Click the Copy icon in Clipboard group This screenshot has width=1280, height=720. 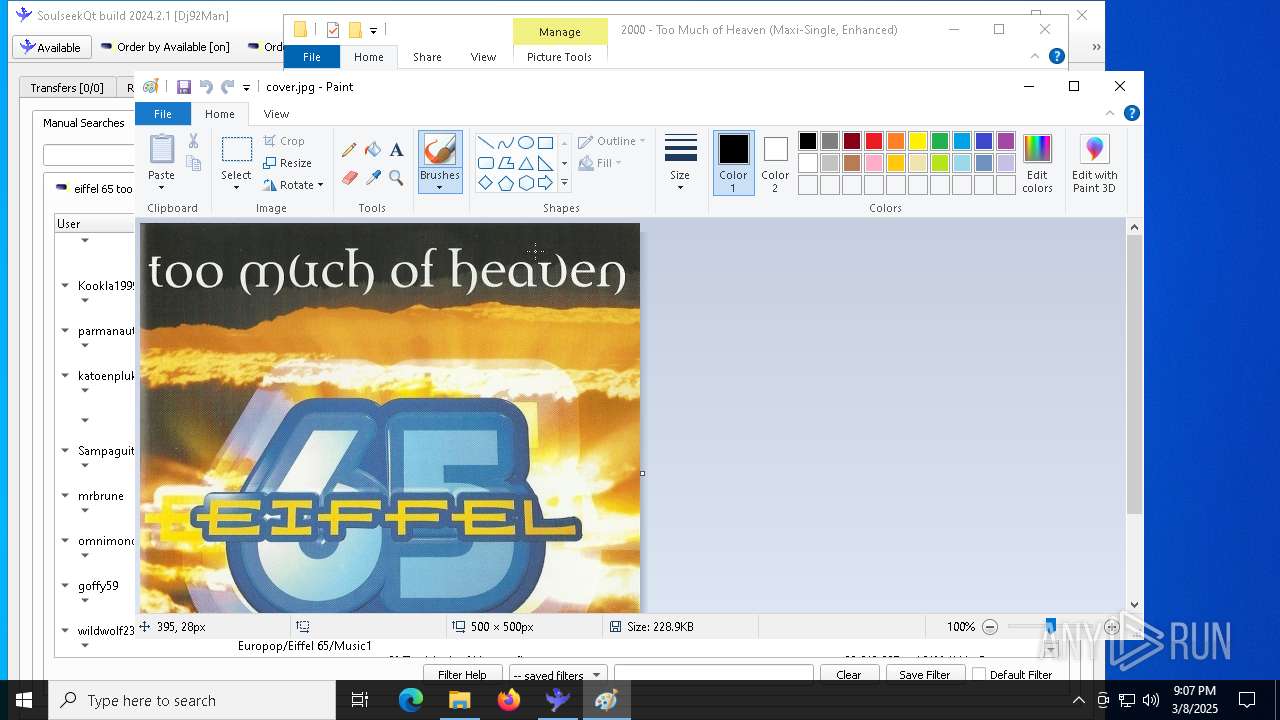[x=193, y=163]
